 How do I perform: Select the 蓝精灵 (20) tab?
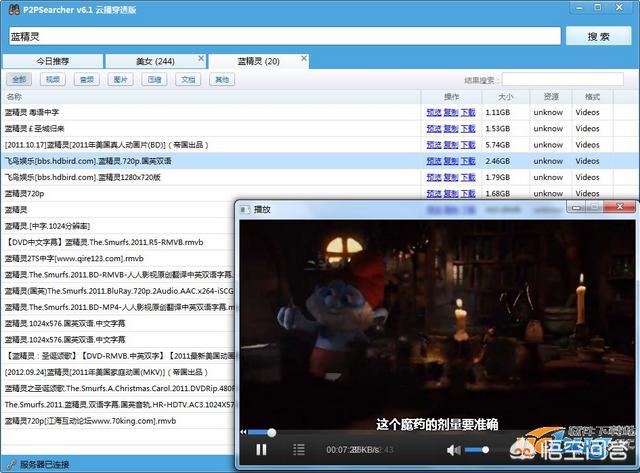coord(258,61)
